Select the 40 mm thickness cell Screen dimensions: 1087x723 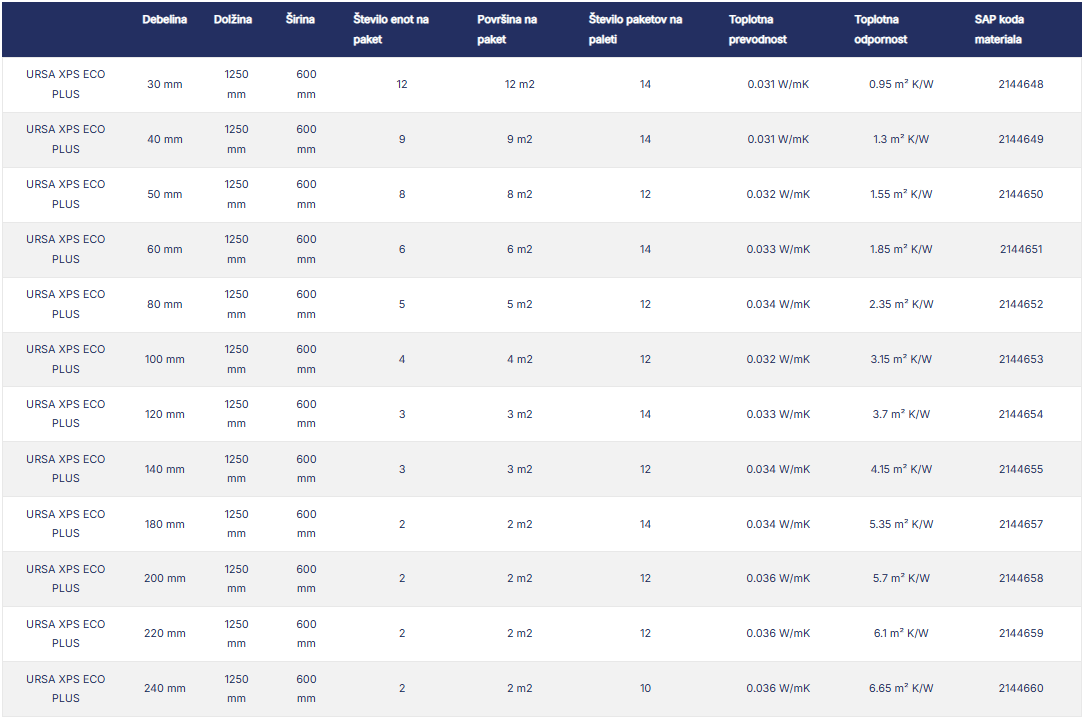pyautogui.click(x=165, y=140)
